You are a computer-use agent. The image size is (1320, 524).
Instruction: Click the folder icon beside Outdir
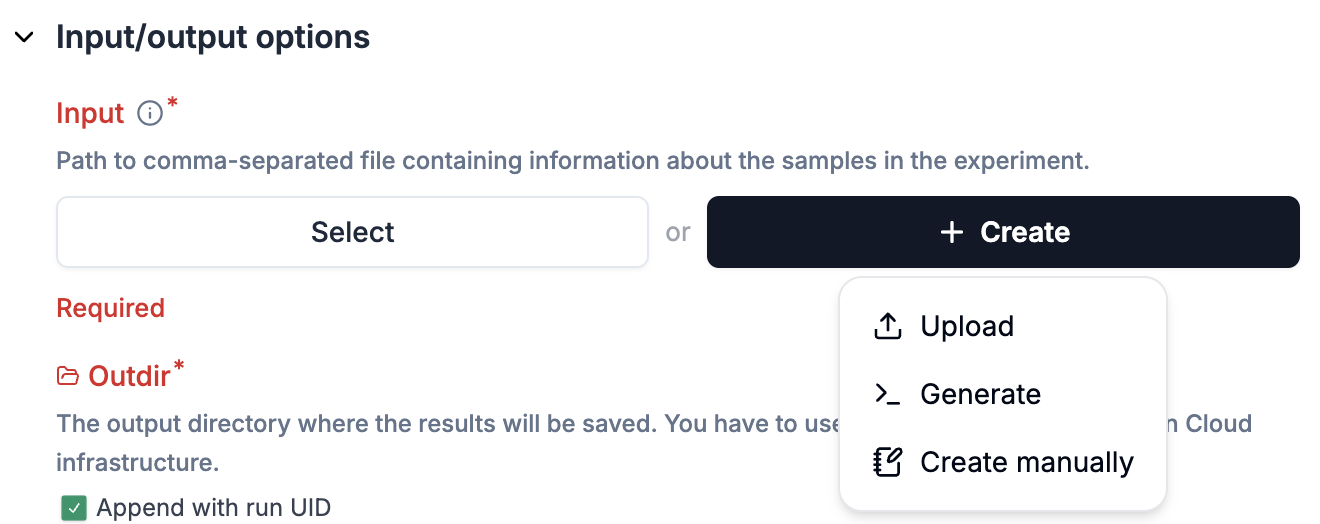[x=68, y=376]
